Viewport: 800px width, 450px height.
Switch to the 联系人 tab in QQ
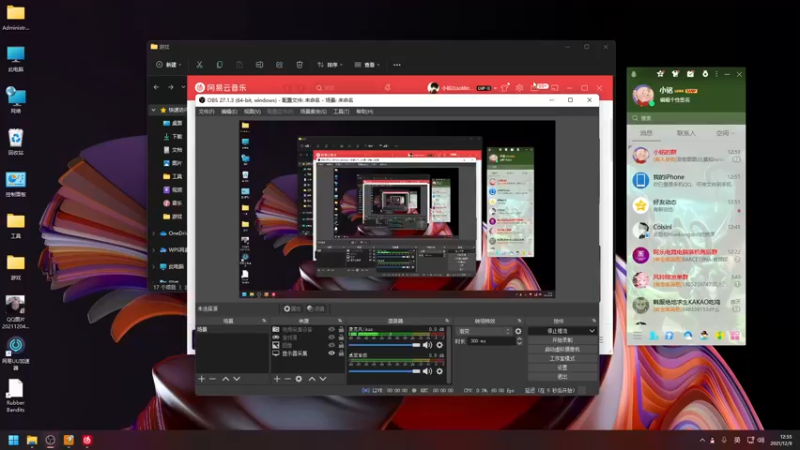coord(686,133)
